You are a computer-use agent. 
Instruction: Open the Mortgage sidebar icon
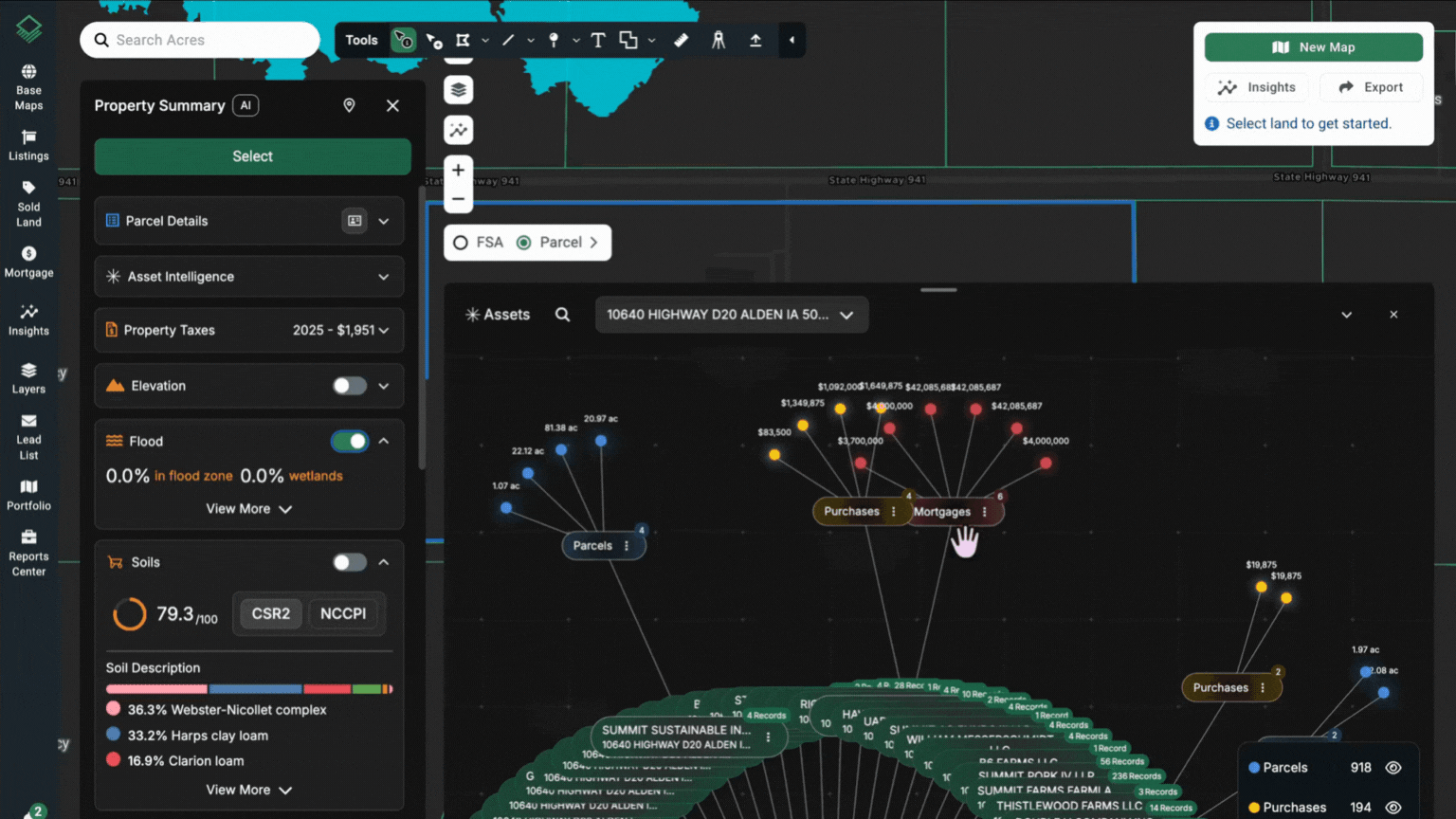pos(28,262)
